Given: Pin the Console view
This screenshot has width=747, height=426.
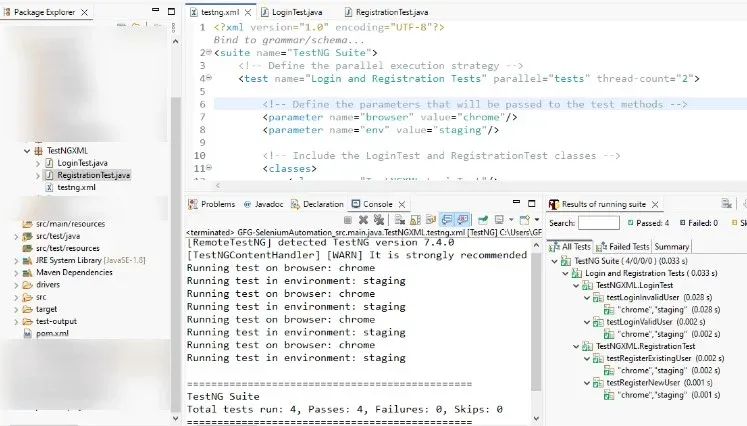Looking at the screenshot, I should [483, 220].
